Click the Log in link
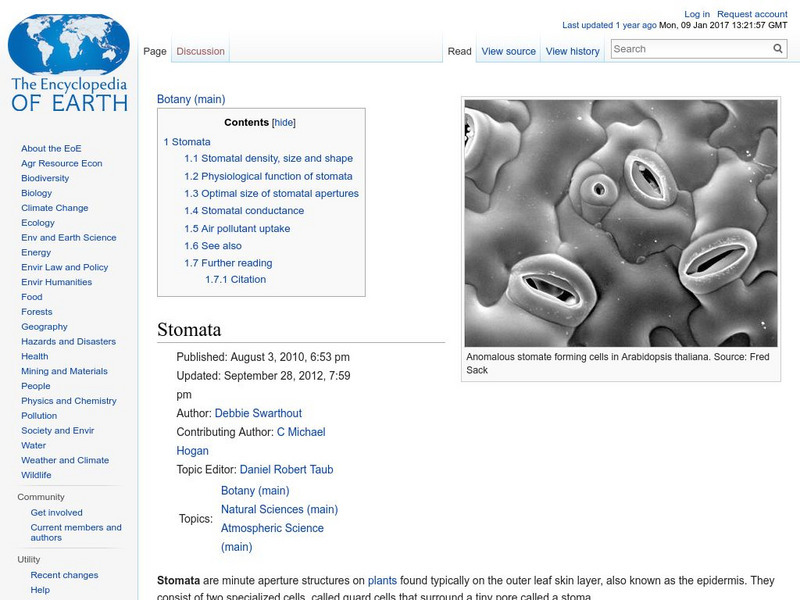This screenshot has width=800, height=600. click(697, 14)
